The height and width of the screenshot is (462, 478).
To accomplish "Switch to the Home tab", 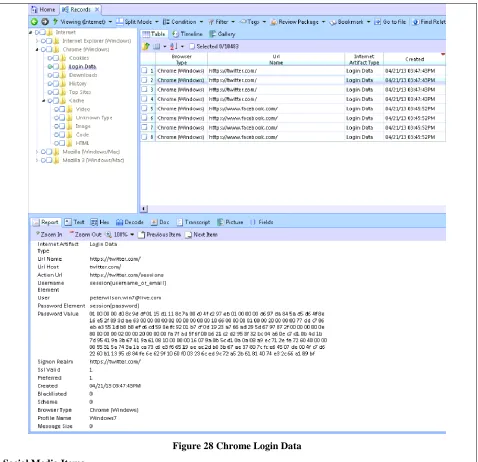I will tap(43, 10).
